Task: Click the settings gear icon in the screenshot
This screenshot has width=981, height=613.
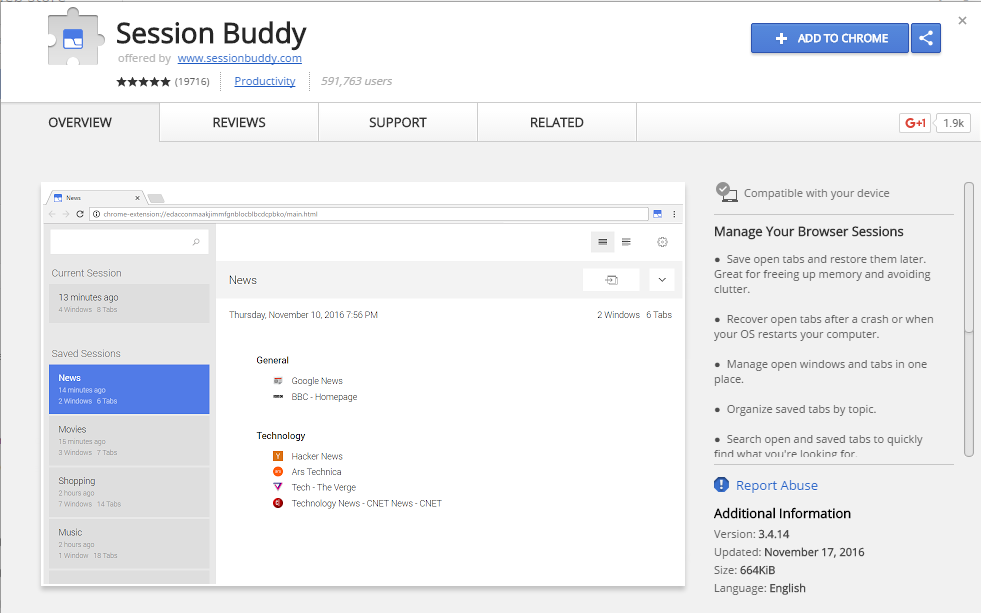Action: tap(662, 242)
